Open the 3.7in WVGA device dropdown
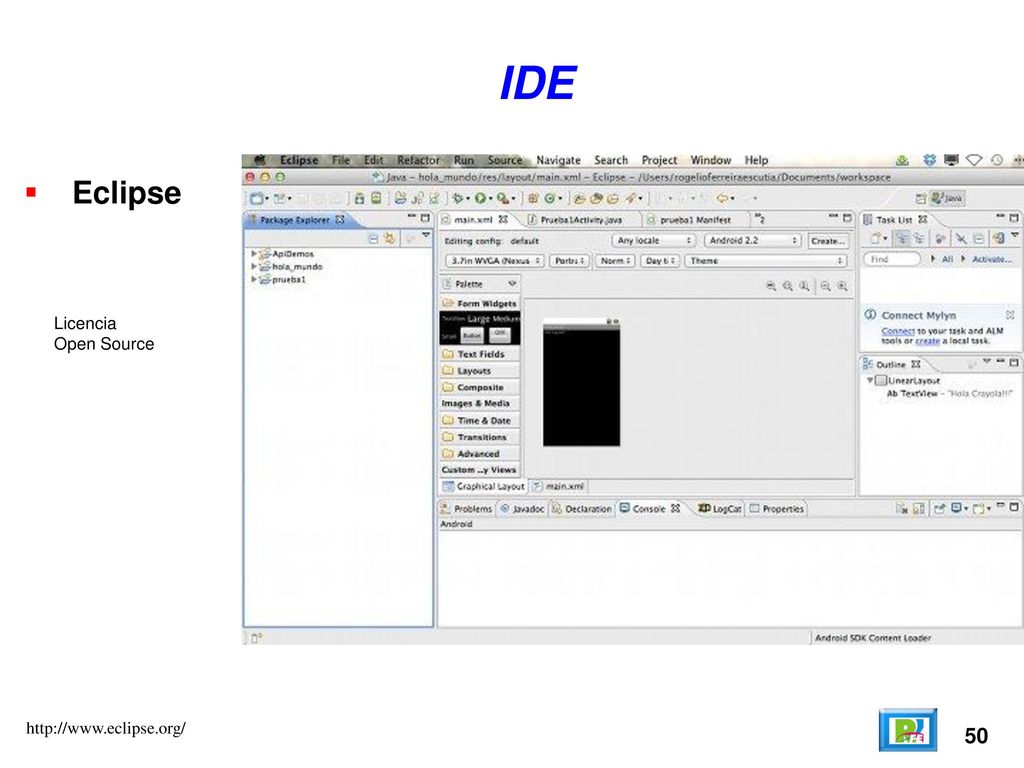The height and width of the screenshot is (768, 1024). (x=495, y=261)
